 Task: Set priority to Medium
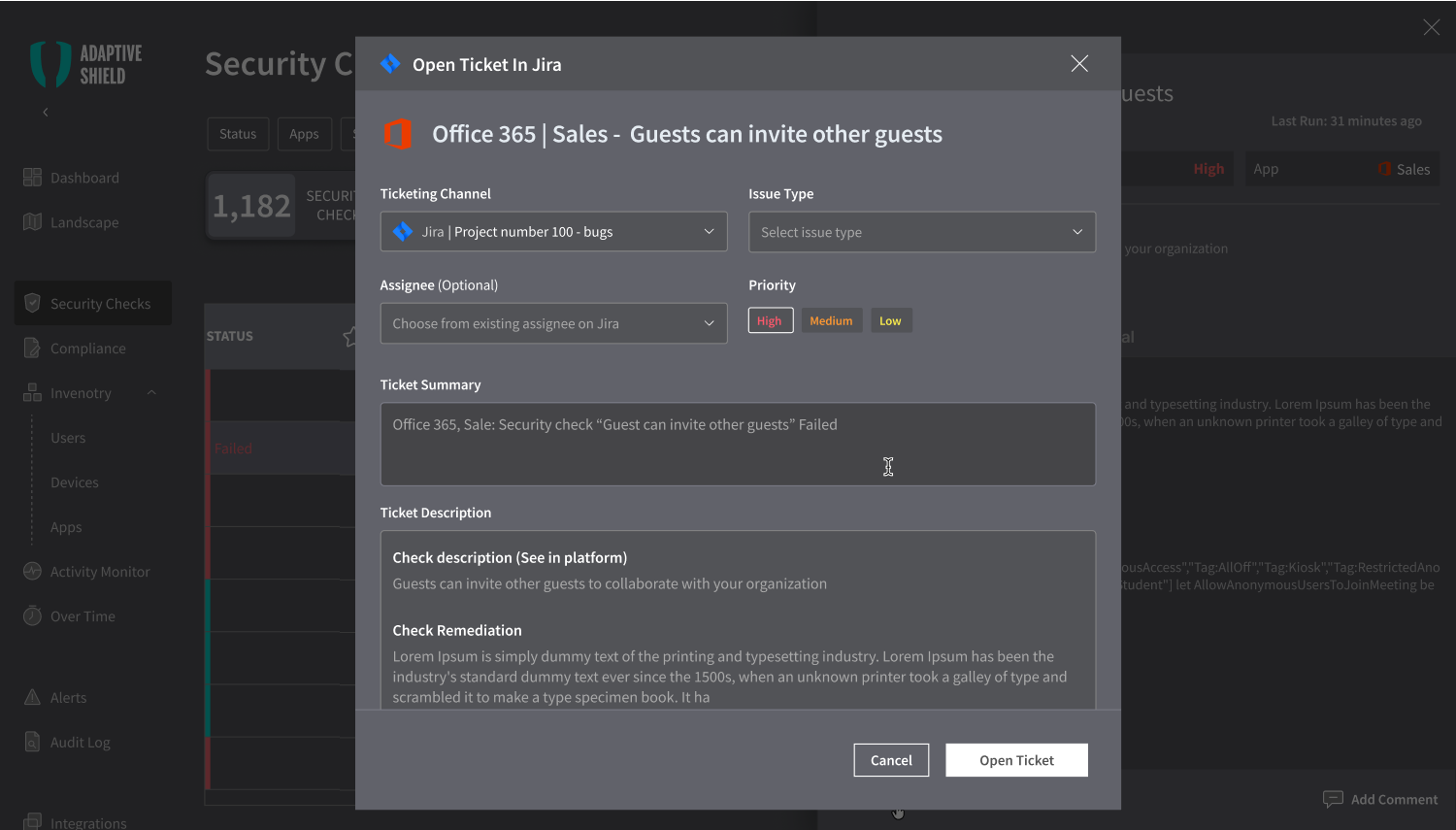click(x=832, y=320)
